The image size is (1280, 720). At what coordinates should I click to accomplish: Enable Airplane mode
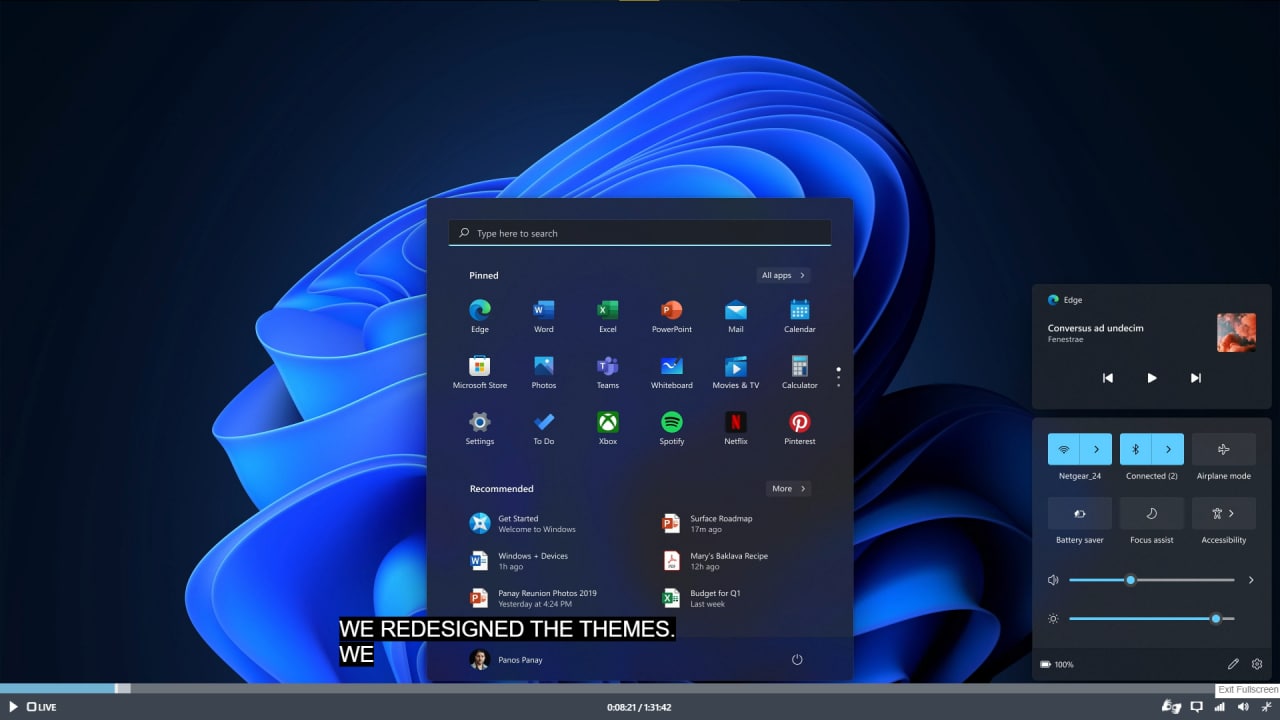pos(1224,449)
